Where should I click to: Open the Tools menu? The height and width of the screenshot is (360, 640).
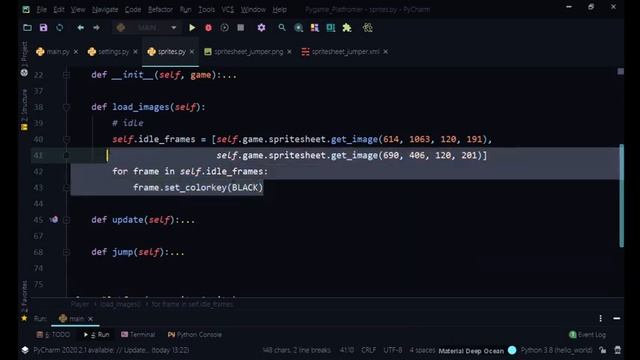click(x=207, y=9)
